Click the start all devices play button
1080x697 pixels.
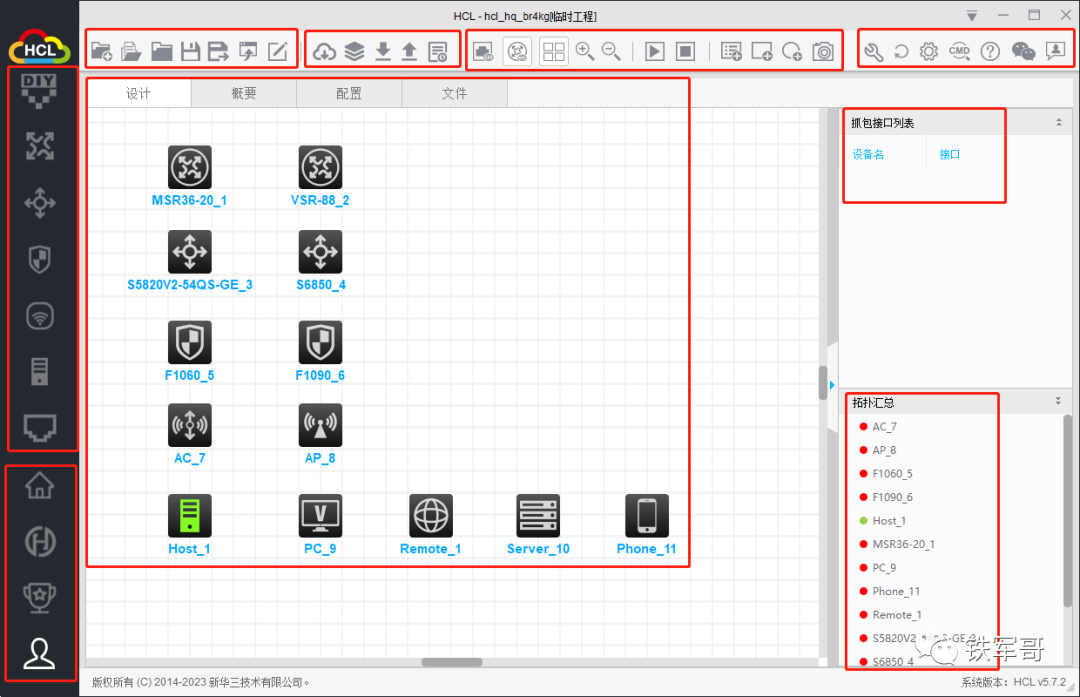click(x=655, y=52)
